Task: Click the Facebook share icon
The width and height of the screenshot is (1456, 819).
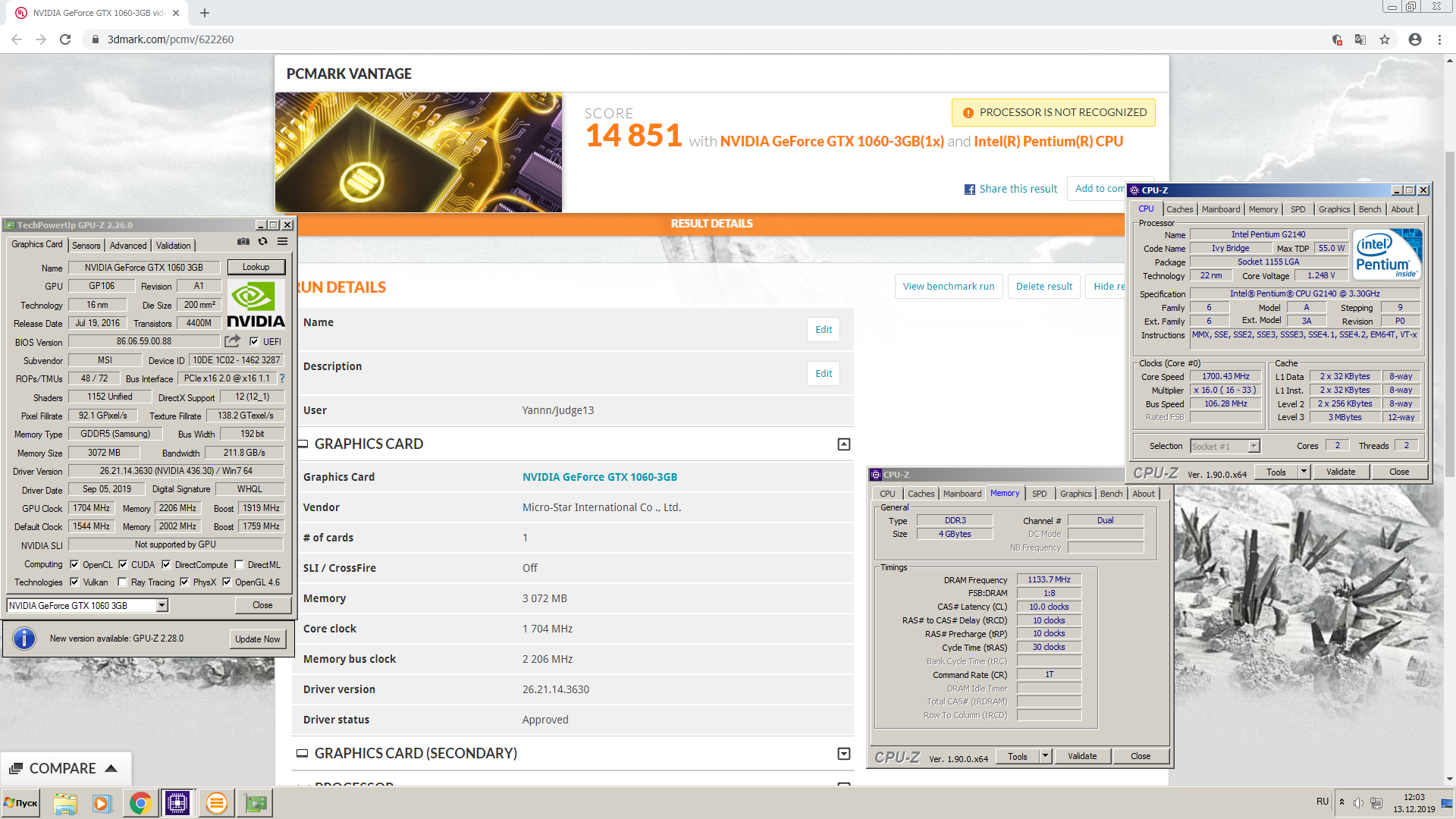Action: pos(970,190)
